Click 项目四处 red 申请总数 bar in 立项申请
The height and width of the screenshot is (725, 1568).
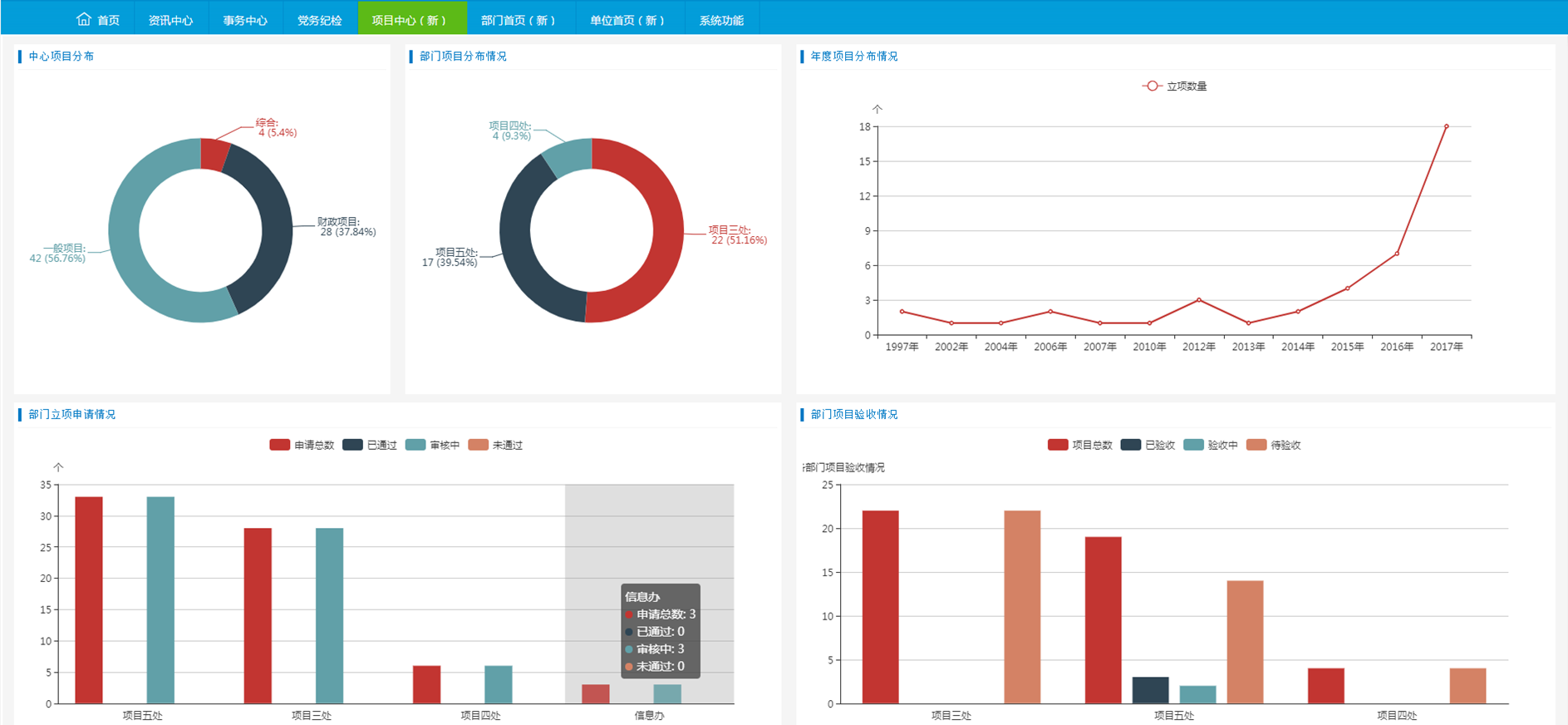426,684
